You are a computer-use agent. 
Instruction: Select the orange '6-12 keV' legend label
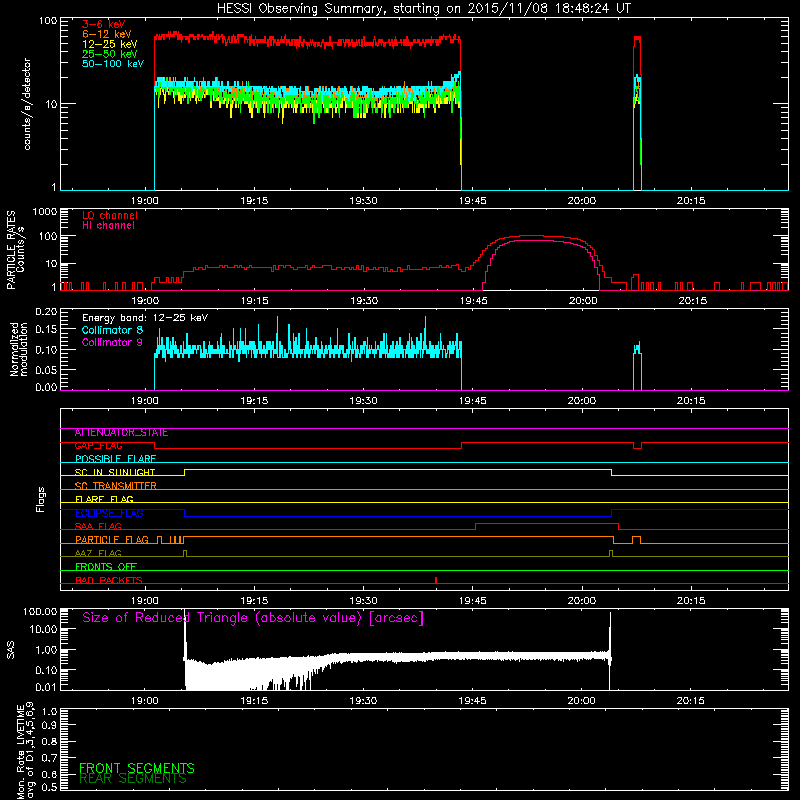[x=106, y=34]
